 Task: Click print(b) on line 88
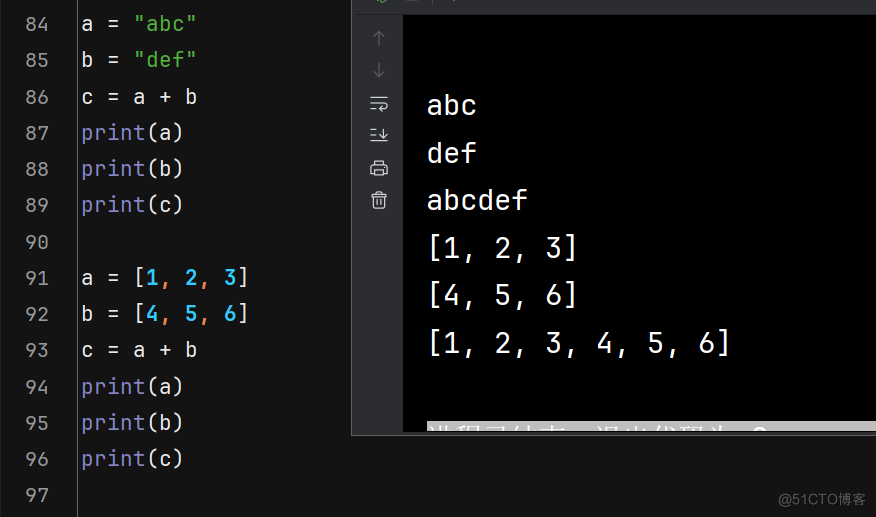coord(132,169)
